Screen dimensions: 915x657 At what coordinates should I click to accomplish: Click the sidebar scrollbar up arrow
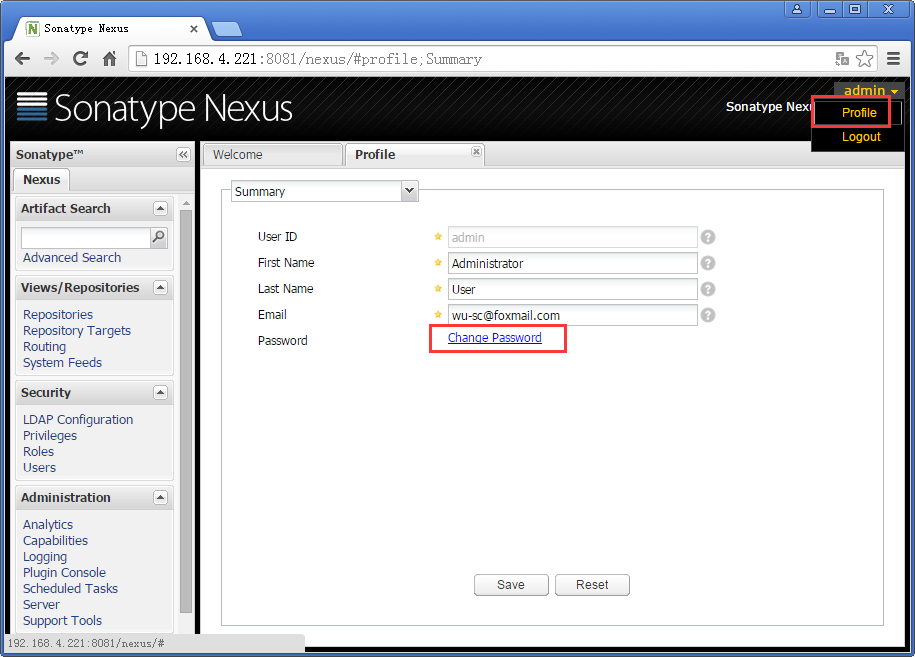[186, 203]
